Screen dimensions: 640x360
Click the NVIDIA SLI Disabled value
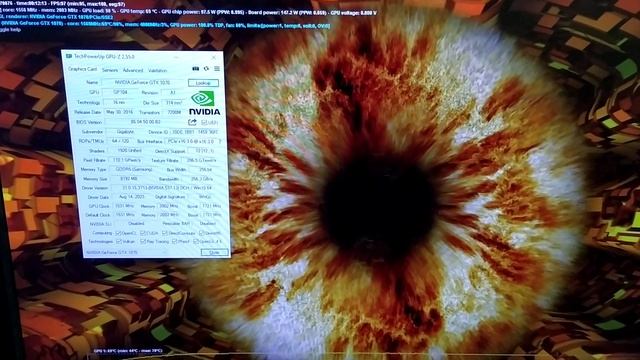pyautogui.click(x=136, y=223)
